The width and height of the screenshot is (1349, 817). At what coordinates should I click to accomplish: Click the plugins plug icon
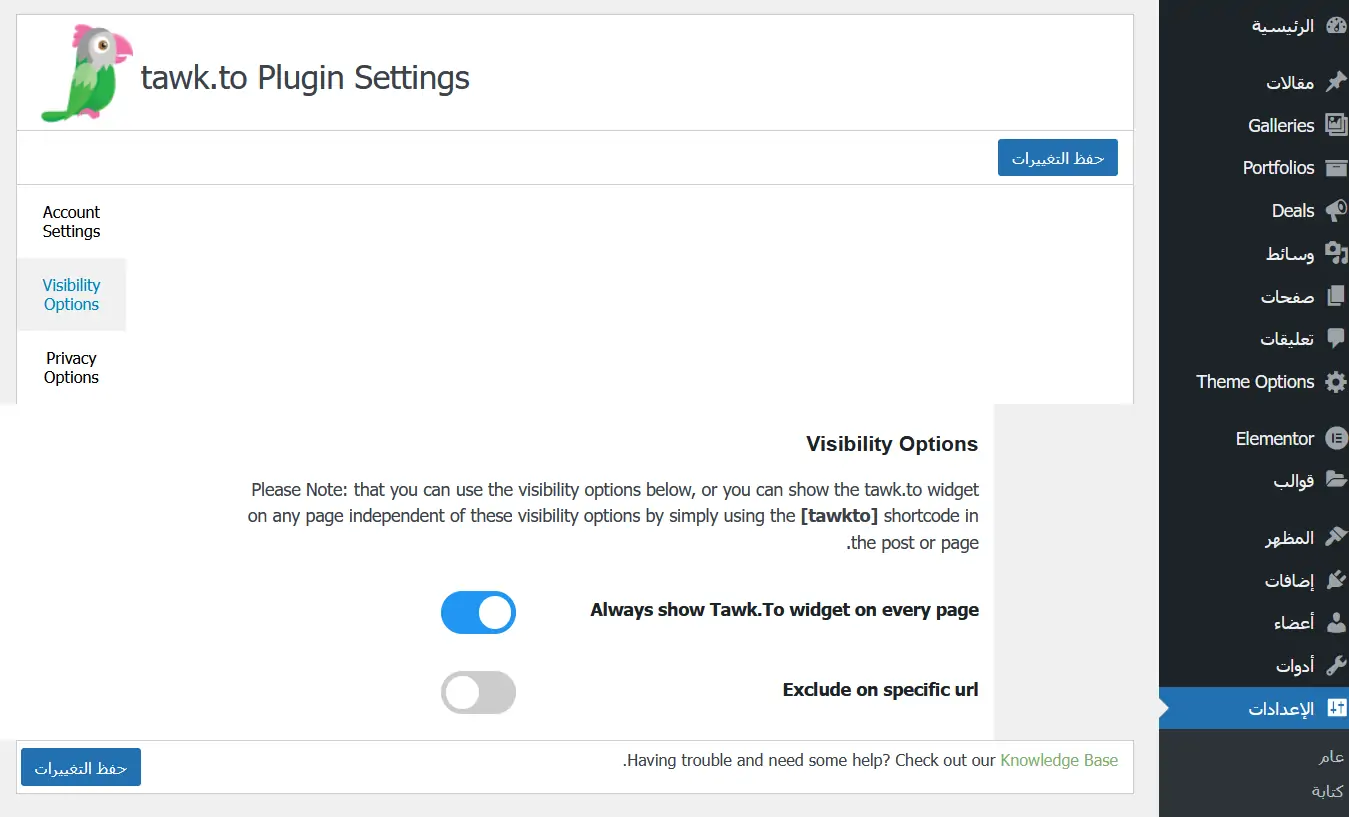tap(1336, 581)
